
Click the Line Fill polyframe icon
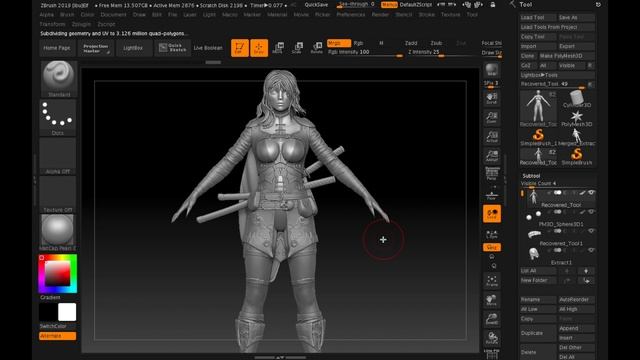492,354
